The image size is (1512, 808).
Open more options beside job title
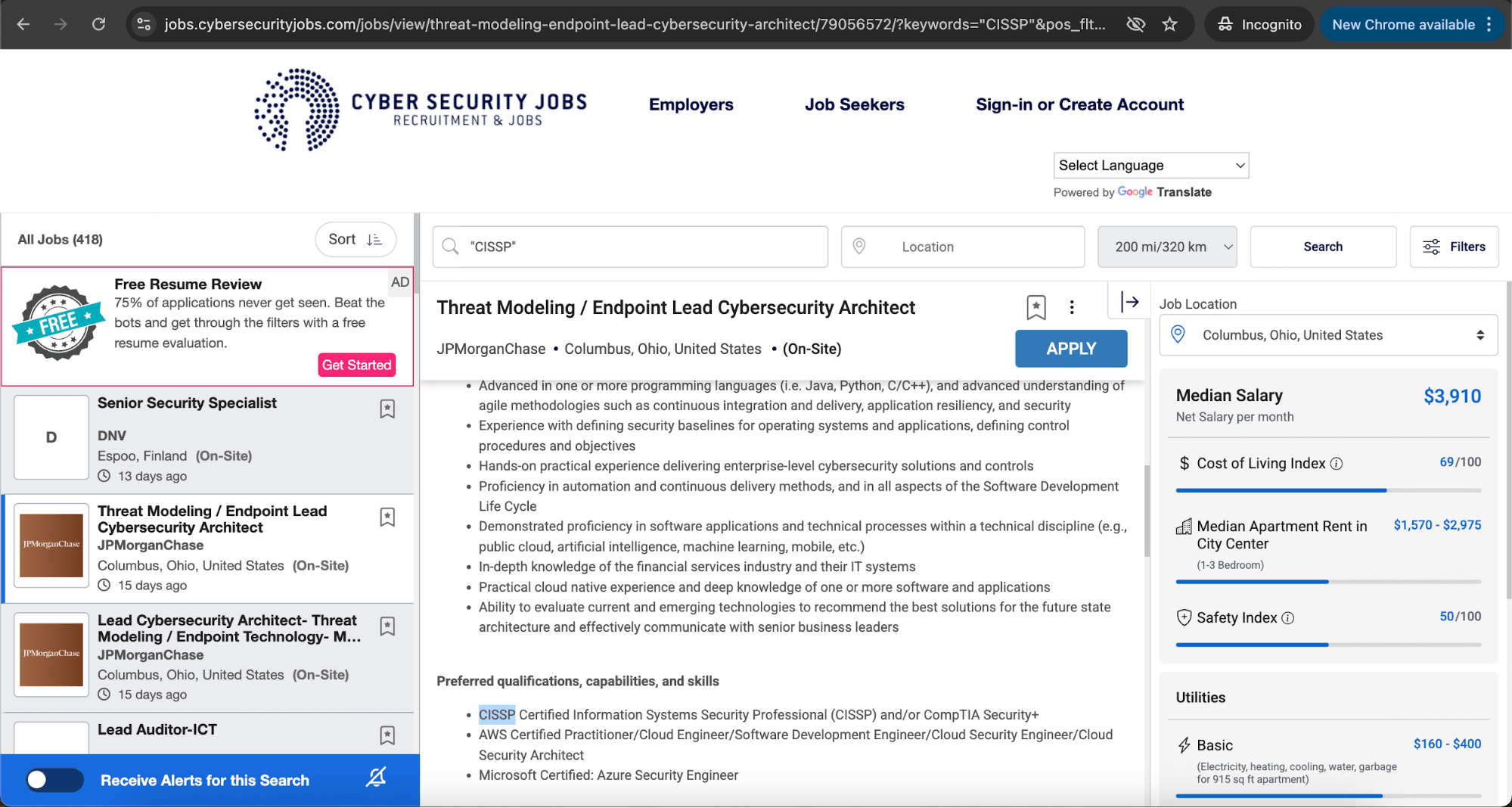pyautogui.click(x=1072, y=307)
